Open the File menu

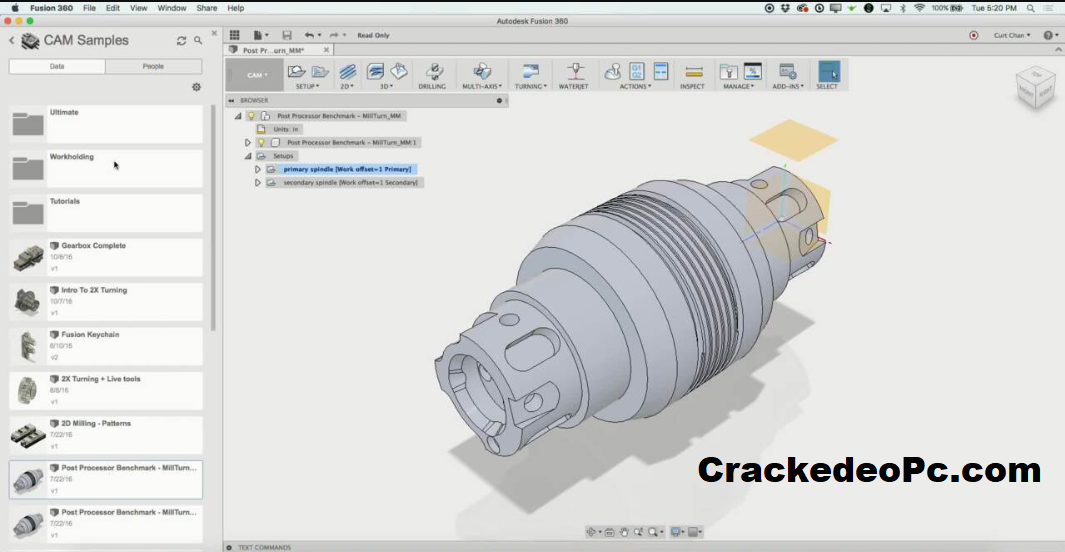tap(89, 8)
